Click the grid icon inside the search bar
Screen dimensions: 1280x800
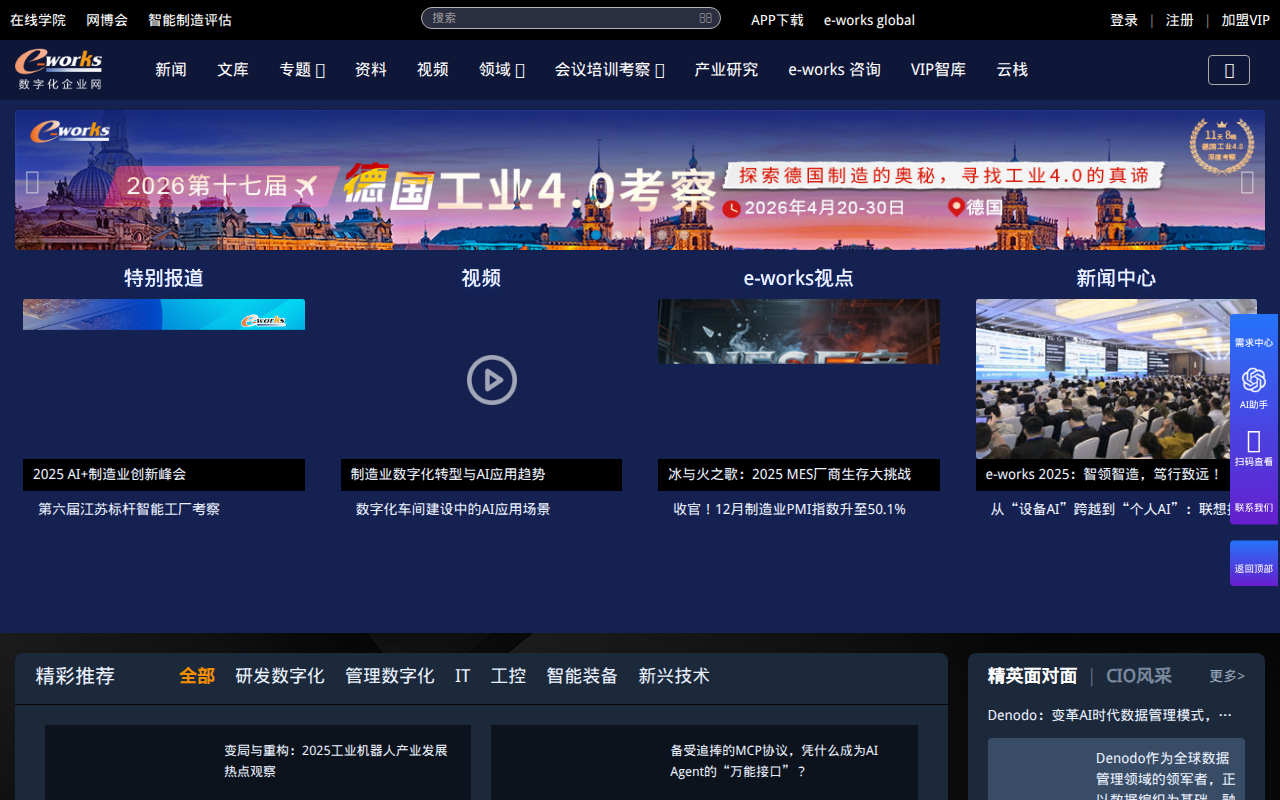coord(705,18)
